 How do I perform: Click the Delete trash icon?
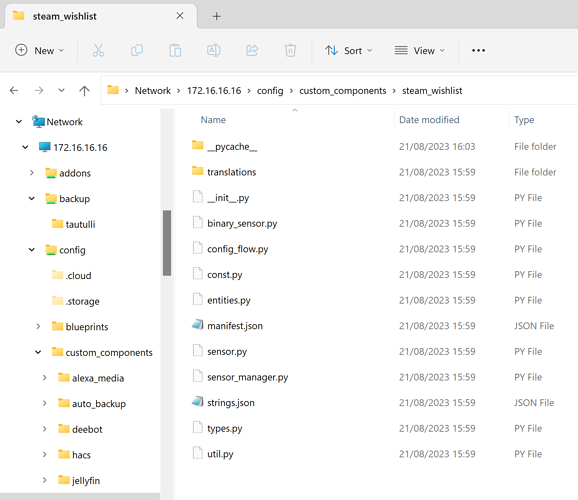click(x=290, y=50)
